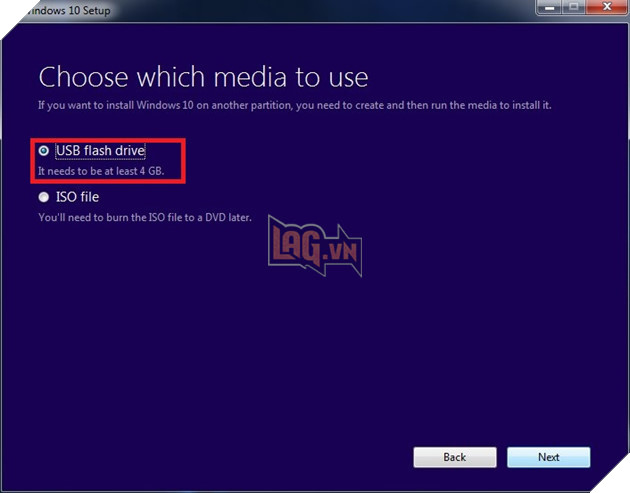Image resolution: width=630 pixels, height=493 pixels.
Task: Click the 'ISO file' label text
Action: pos(78,197)
